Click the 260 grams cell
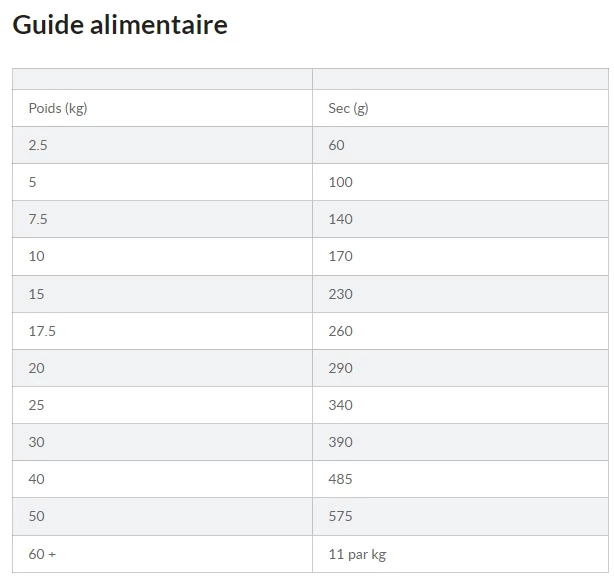Image resolution: width=614 pixels, height=579 pixels. pyautogui.click(x=340, y=331)
